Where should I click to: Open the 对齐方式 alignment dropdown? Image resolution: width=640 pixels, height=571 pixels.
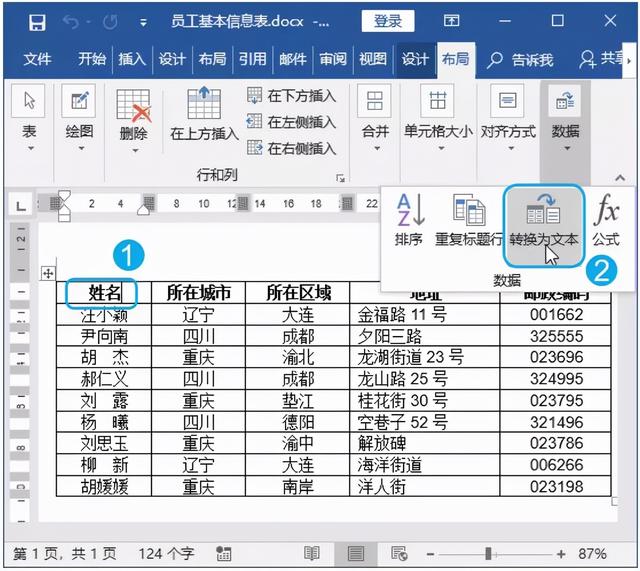coord(508,118)
